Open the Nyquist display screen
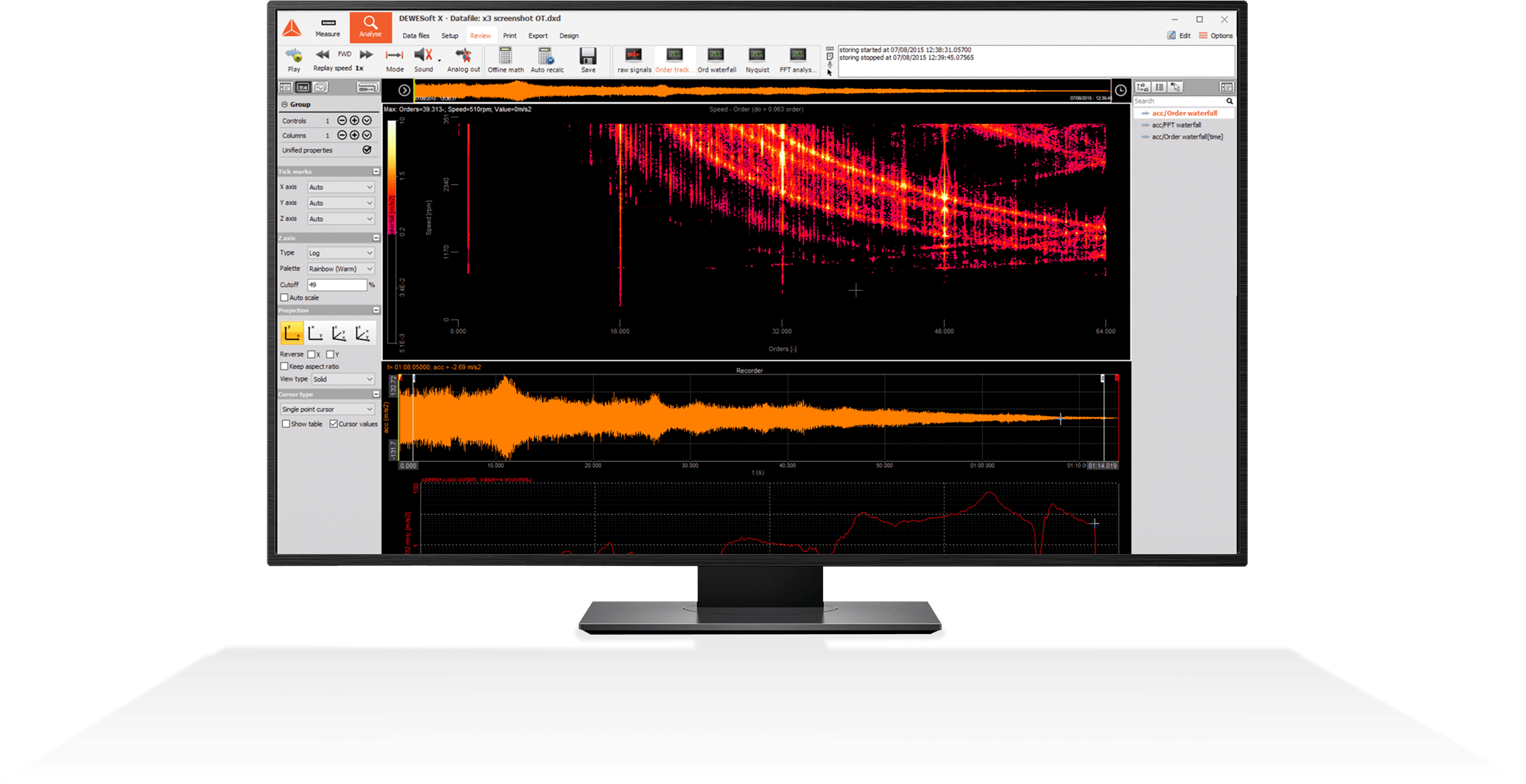Viewport: 1526px width, 784px height. pyautogui.click(x=757, y=56)
